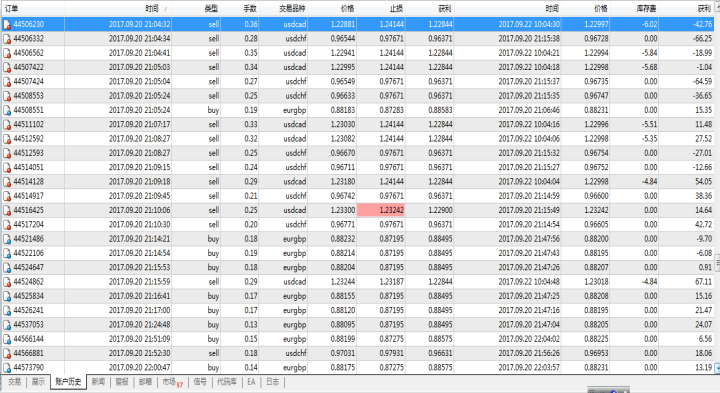Open the 展示 tab
The width and height of the screenshot is (720, 393).
click(38, 382)
